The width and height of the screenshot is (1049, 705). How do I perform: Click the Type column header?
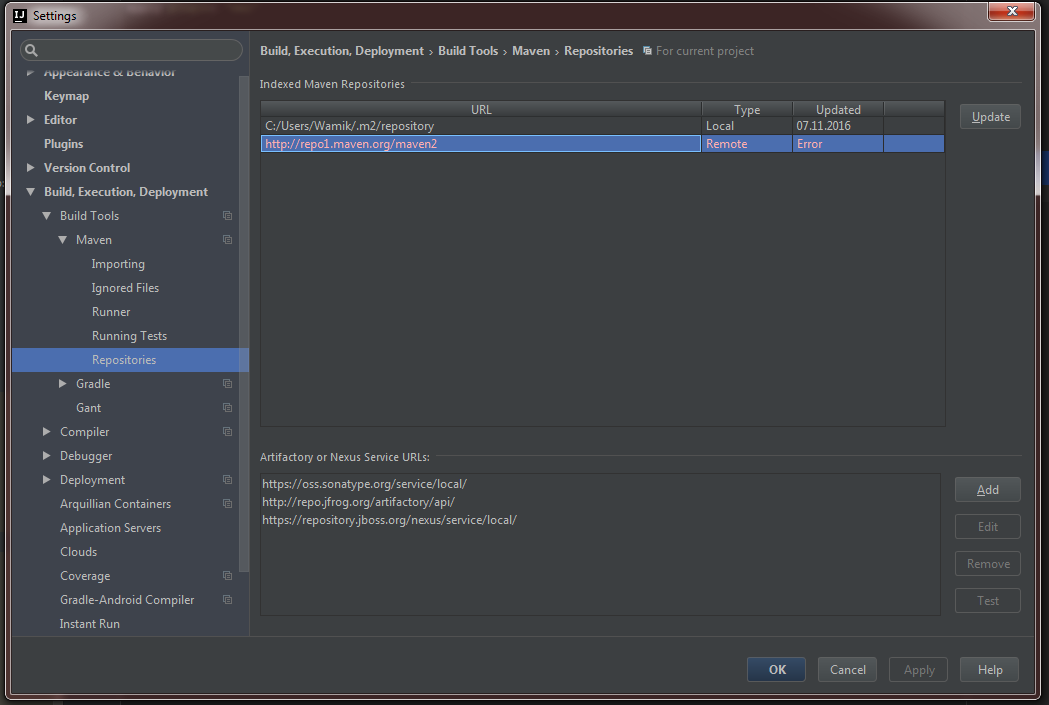(747, 109)
